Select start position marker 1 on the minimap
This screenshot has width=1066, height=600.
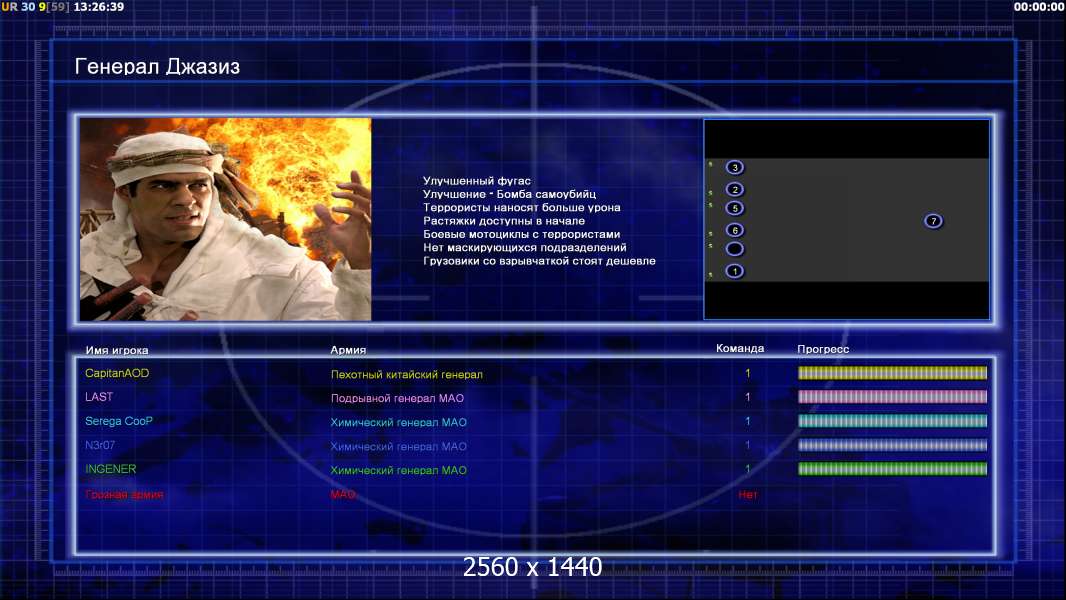(734, 271)
